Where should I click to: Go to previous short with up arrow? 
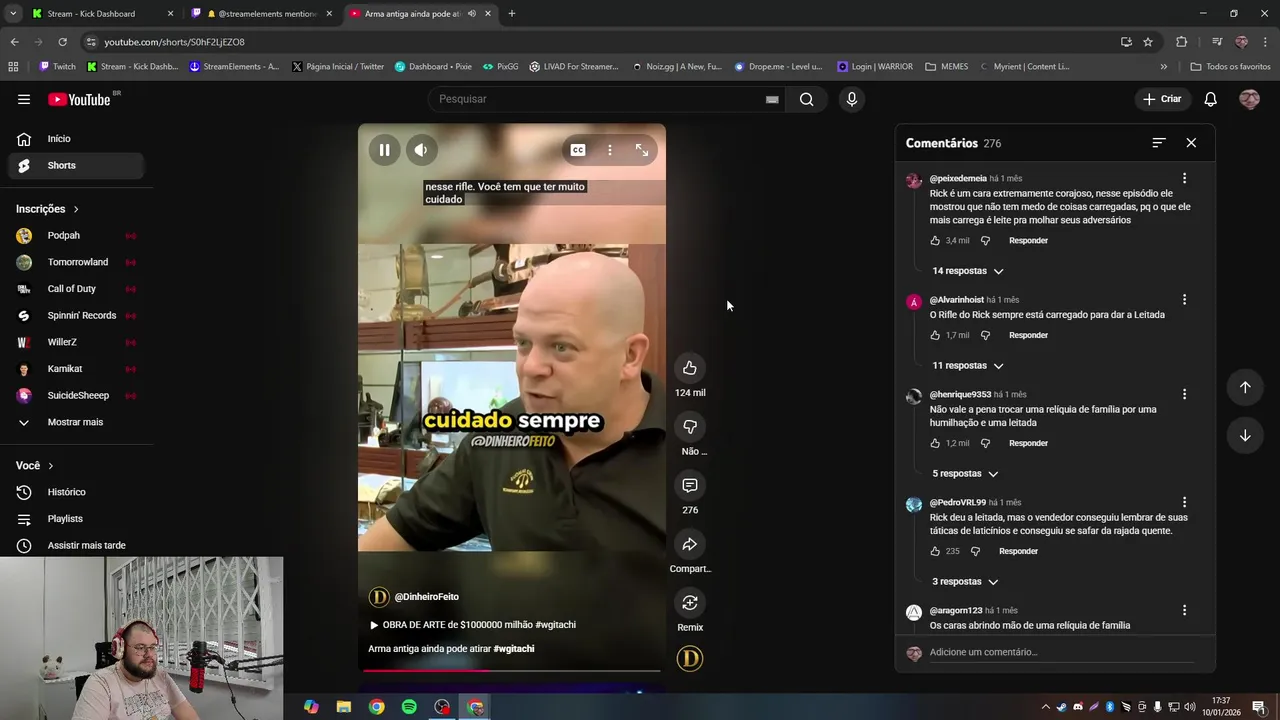coord(1245,387)
